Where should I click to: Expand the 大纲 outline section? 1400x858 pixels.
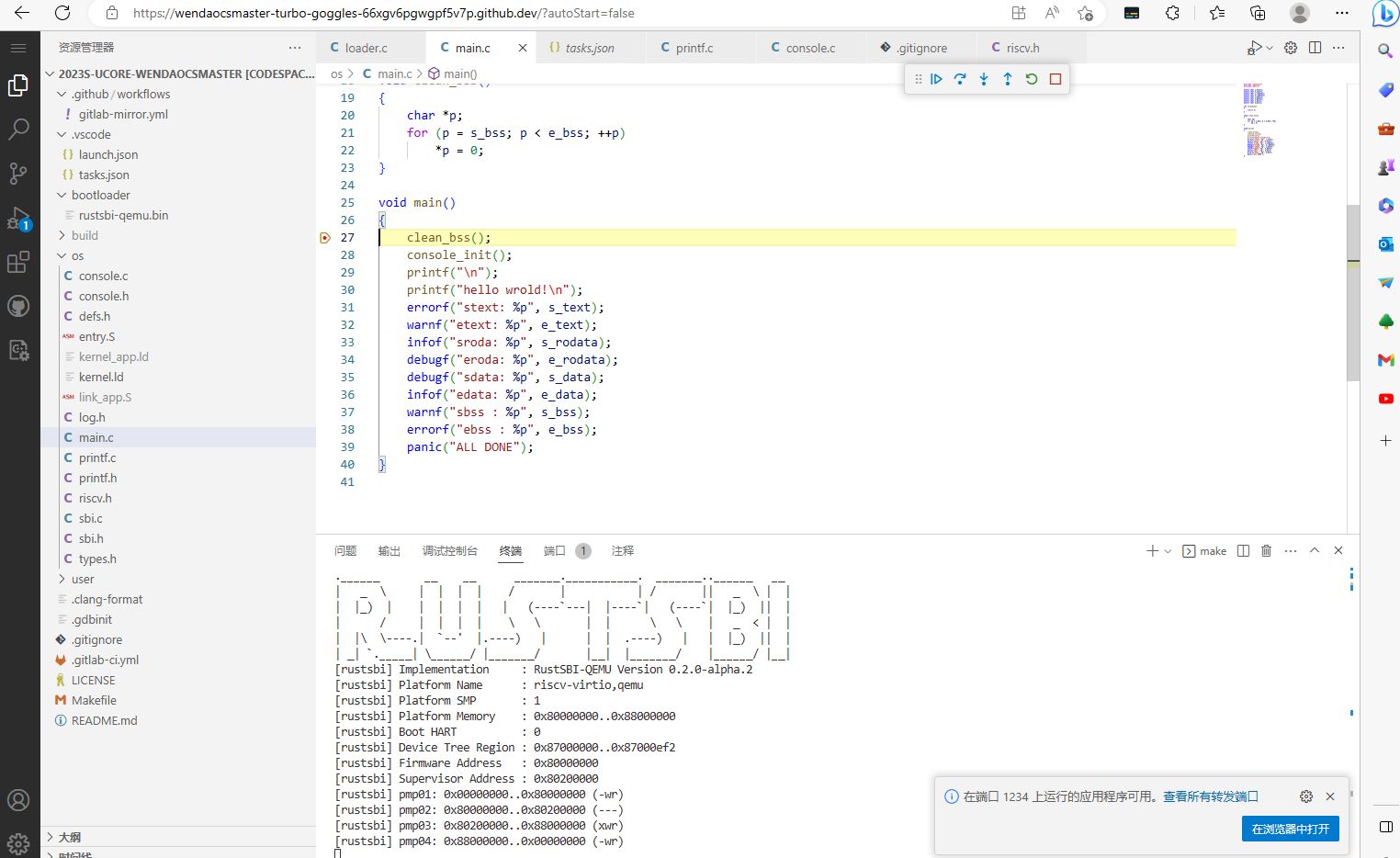(50, 837)
